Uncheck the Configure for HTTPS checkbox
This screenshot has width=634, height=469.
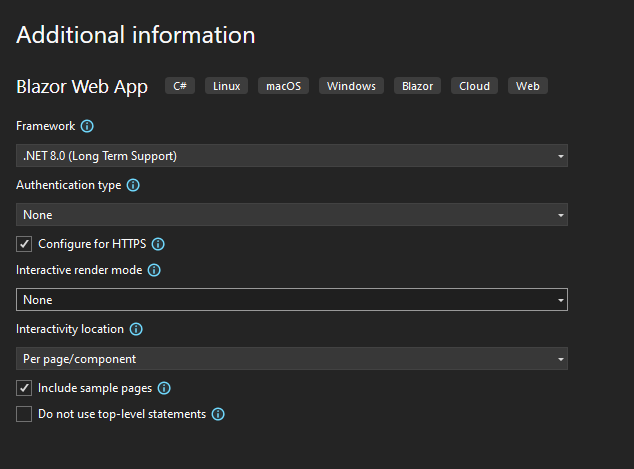click(24, 244)
